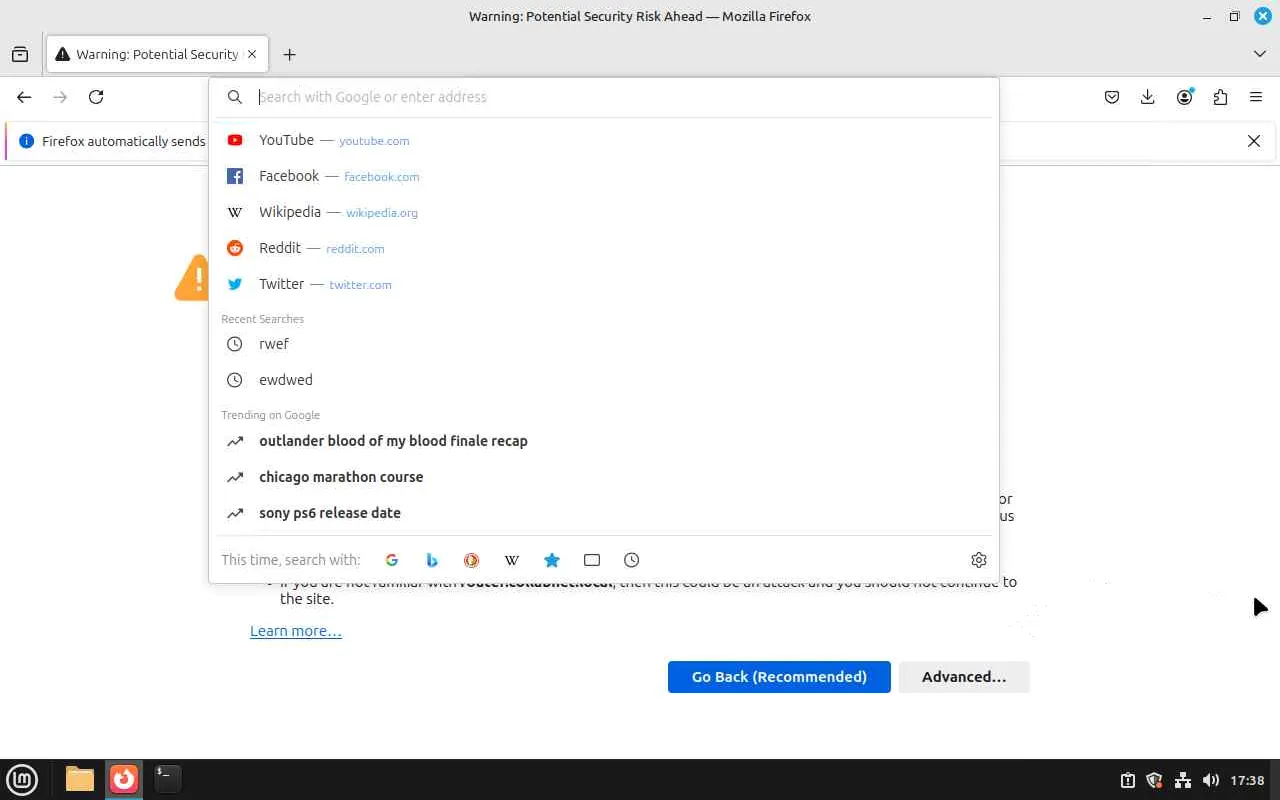Search this time with the Wikipedia engine

pos(512,560)
